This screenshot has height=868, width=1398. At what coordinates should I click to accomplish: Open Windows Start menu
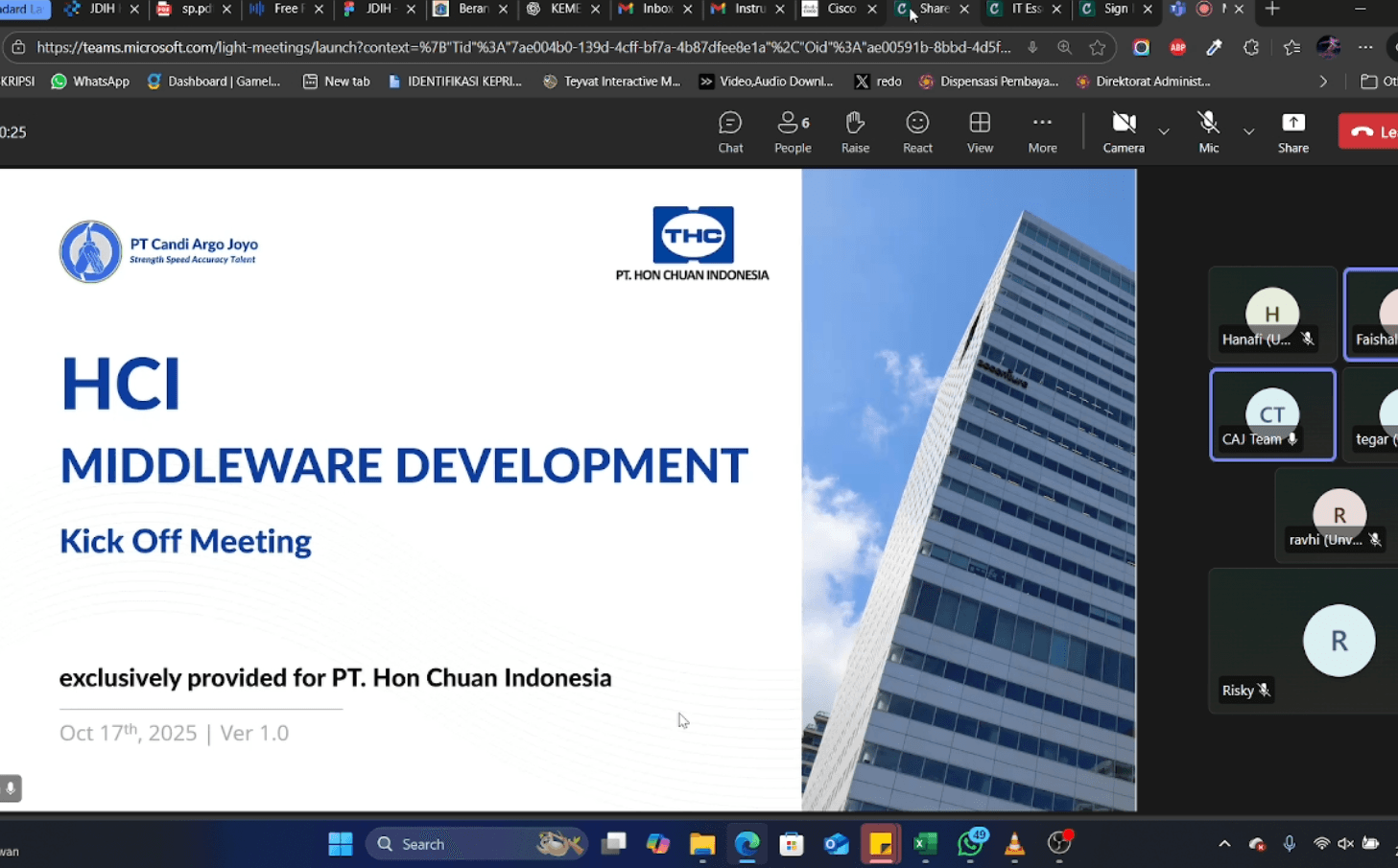coord(340,844)
